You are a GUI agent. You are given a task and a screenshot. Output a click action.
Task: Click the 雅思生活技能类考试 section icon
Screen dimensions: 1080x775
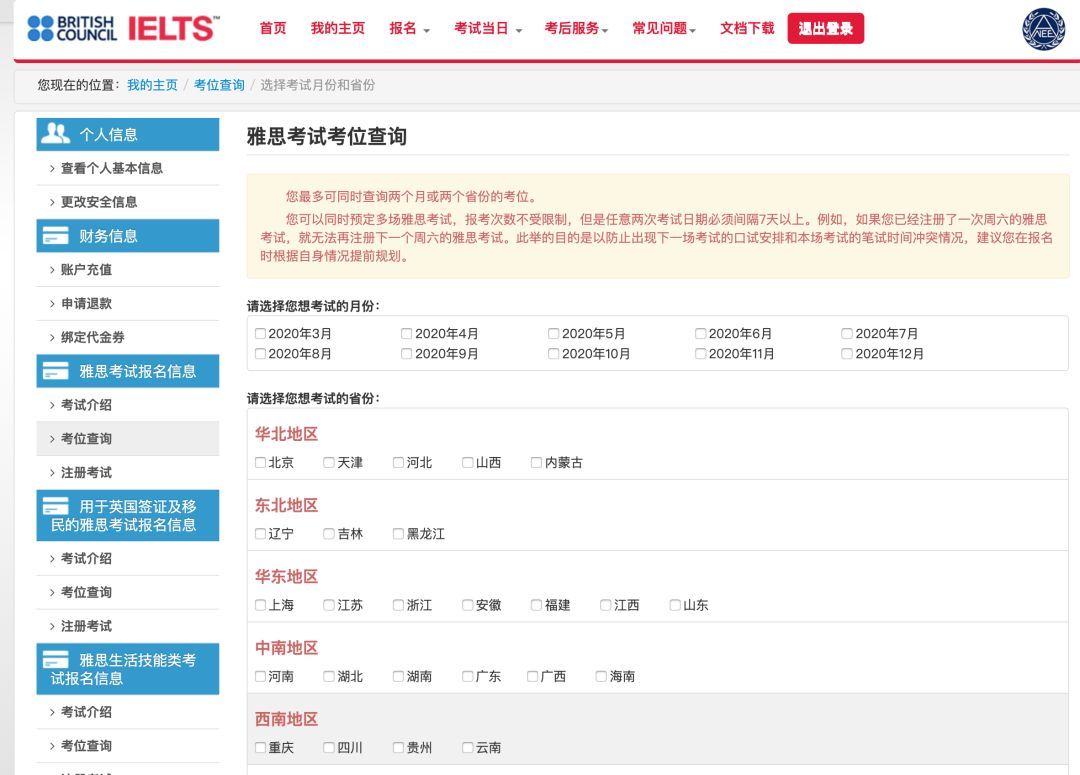(56, 660)
